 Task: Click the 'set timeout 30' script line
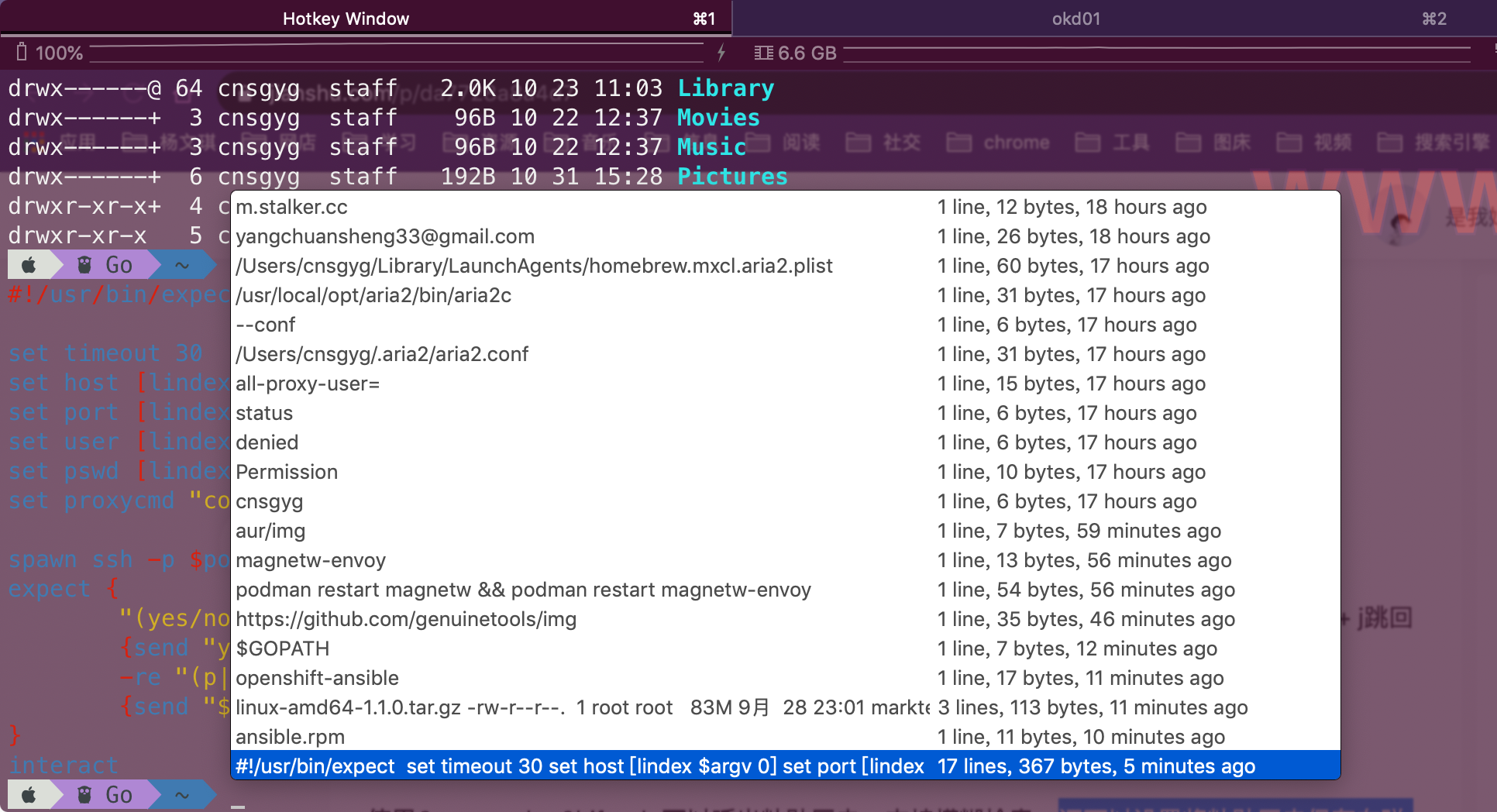(105, 353)
